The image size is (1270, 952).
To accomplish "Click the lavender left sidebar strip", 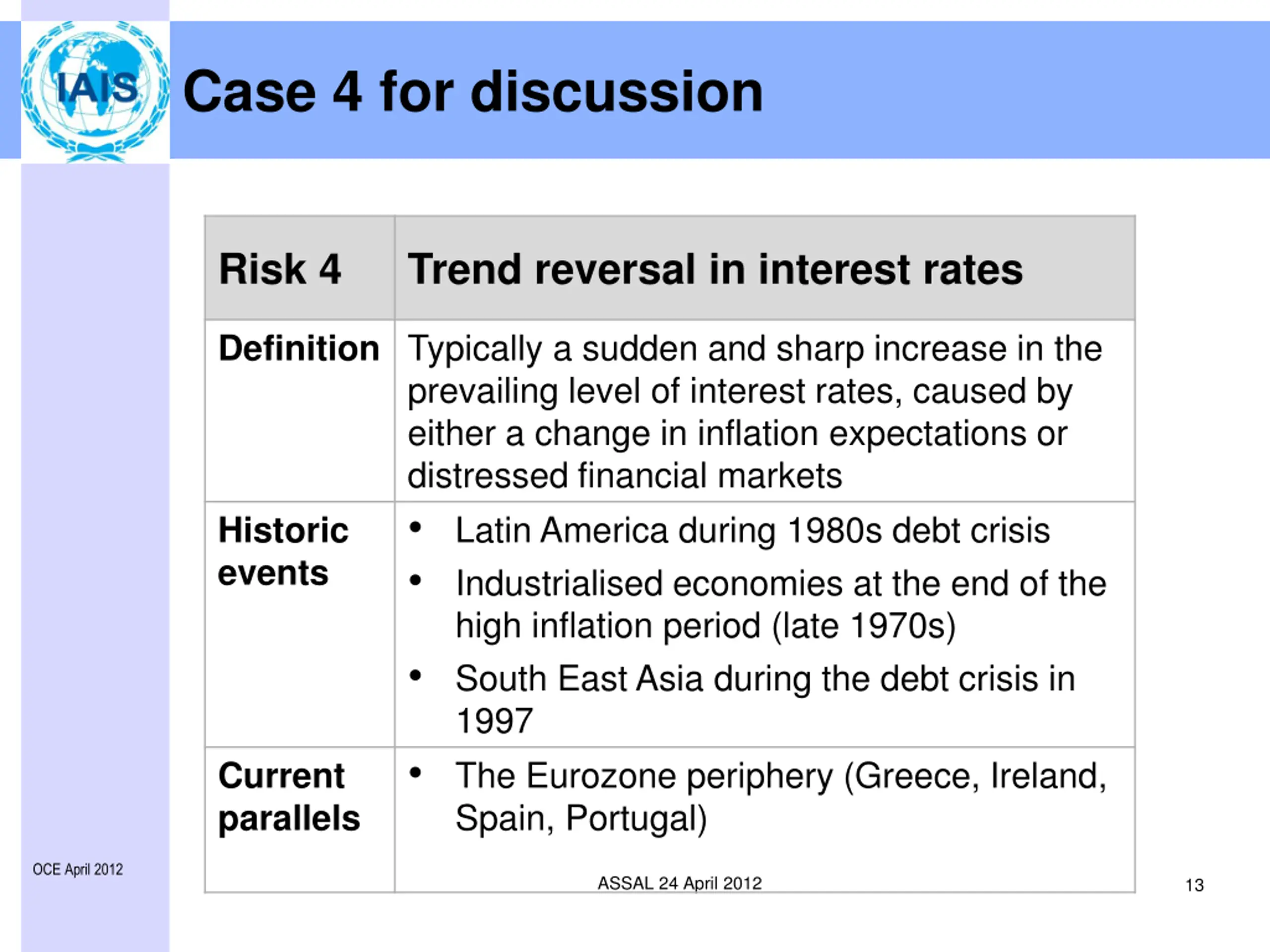I will (x=95, y=517).
